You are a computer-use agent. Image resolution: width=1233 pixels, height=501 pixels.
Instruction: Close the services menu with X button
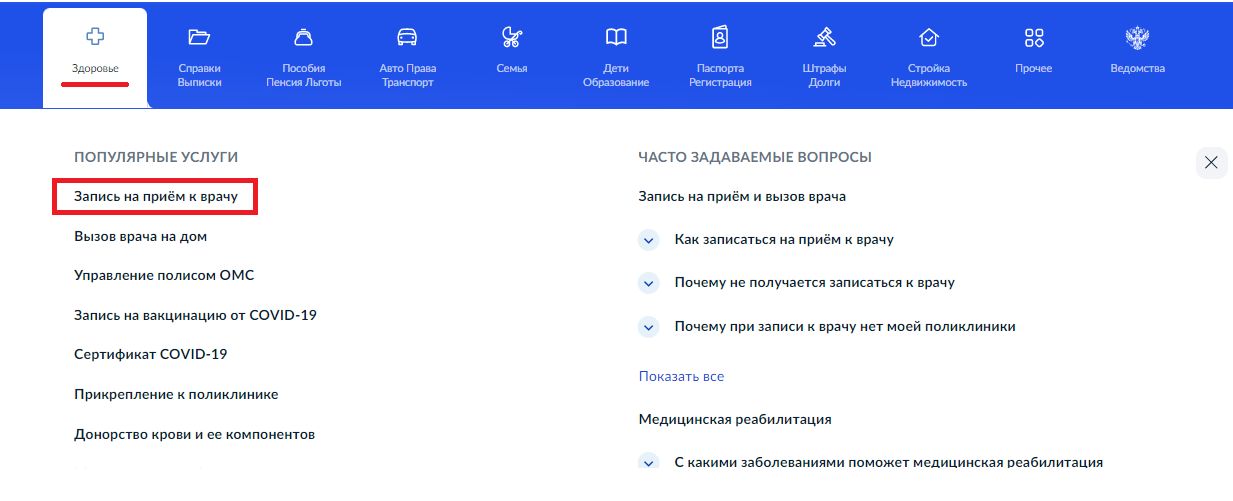click(1211, 163)
